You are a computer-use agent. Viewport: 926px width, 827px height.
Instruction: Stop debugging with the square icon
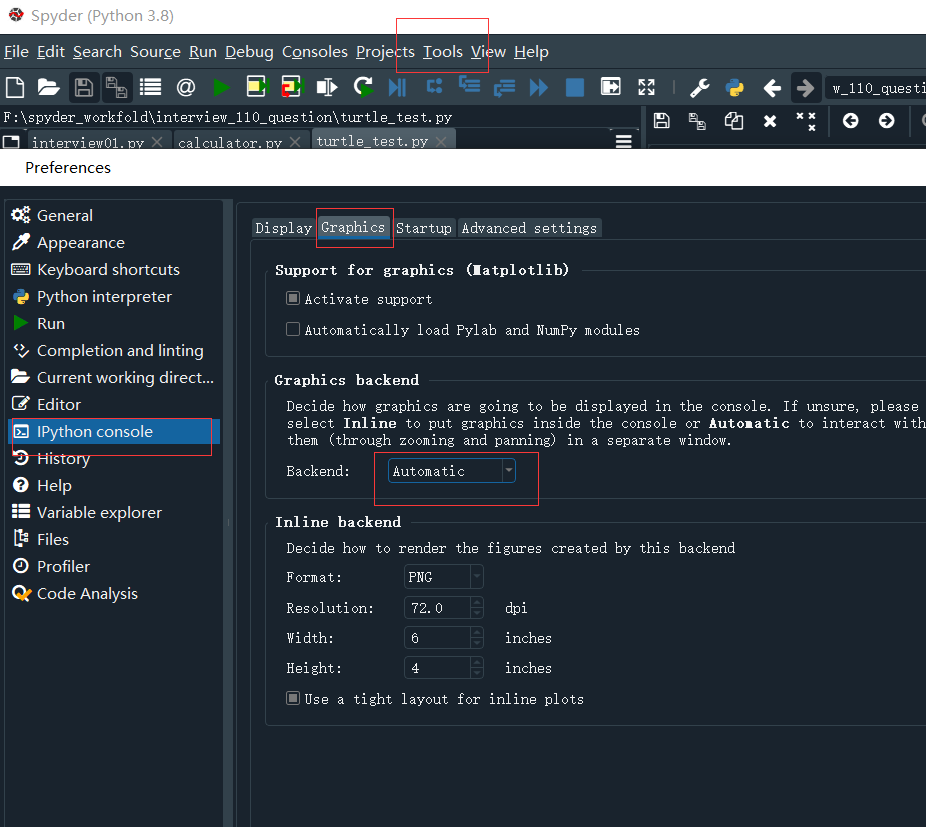[575, 87]
